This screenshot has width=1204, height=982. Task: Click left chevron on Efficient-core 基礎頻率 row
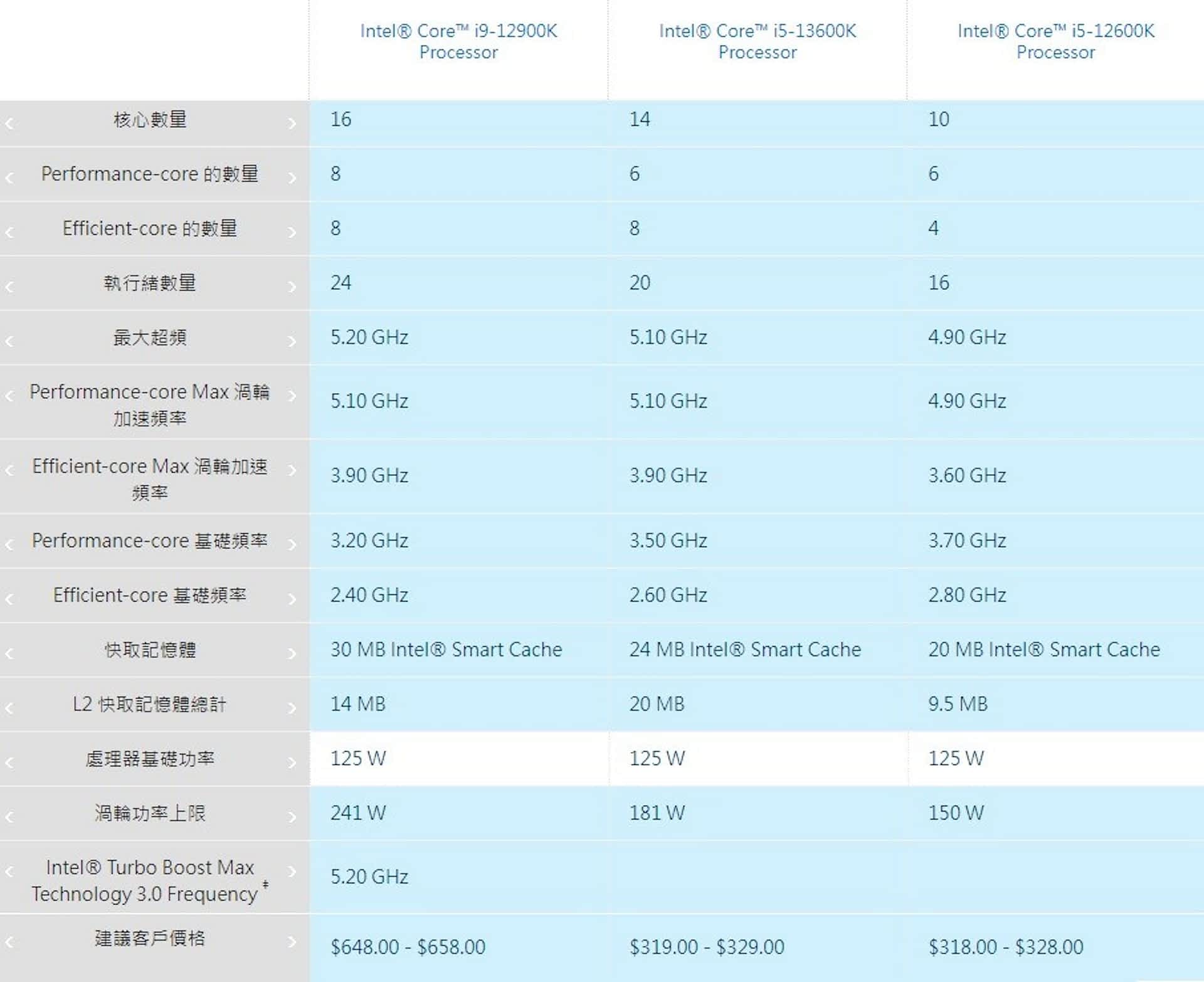tap(9, 599)
